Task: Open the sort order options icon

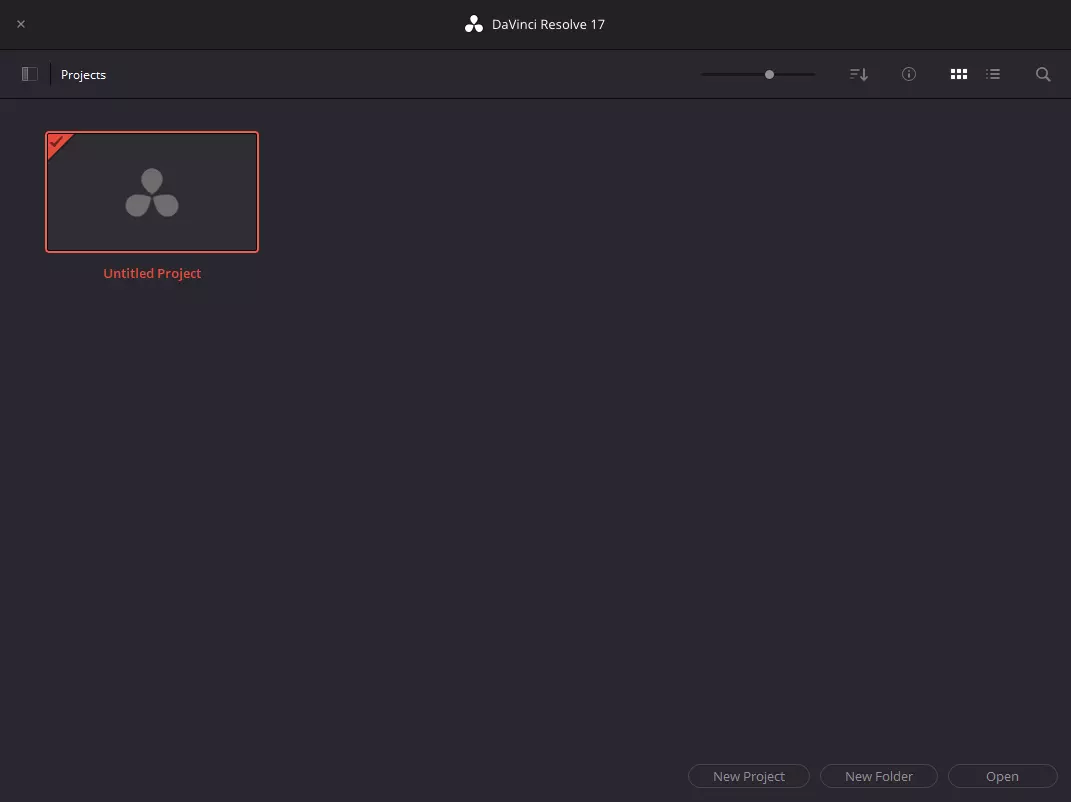Action: [x=859, y=74]
